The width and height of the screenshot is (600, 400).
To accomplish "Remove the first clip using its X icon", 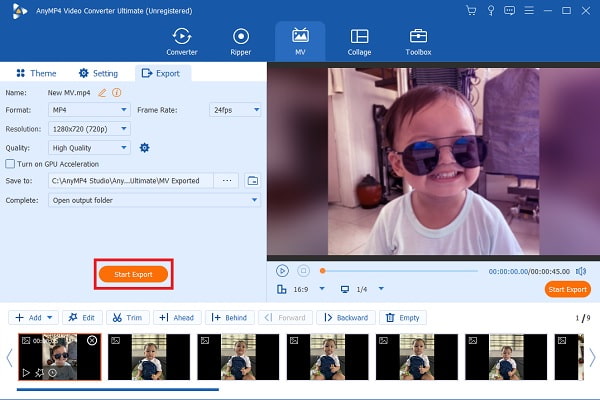I will click(x=92, y=341).
